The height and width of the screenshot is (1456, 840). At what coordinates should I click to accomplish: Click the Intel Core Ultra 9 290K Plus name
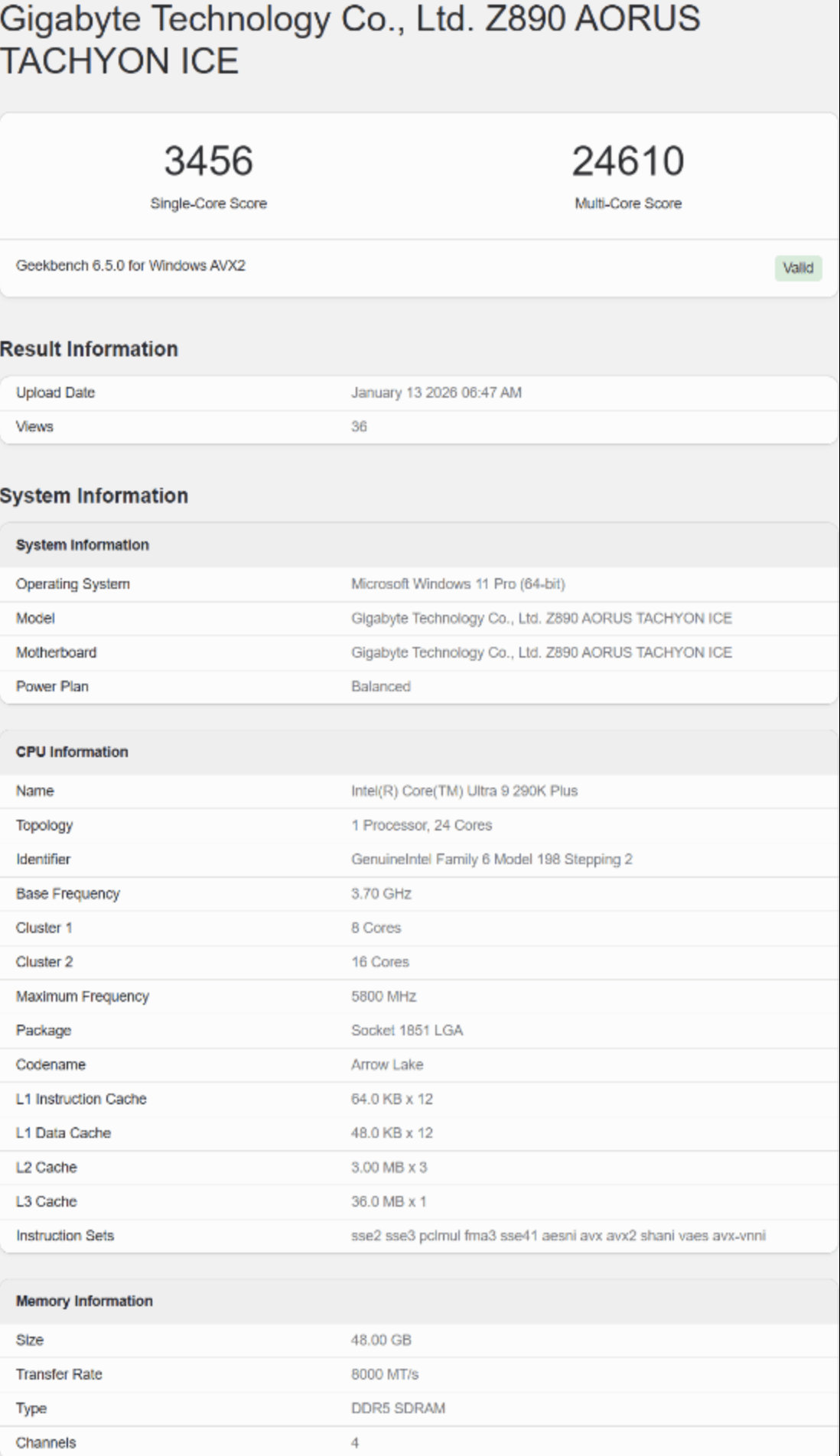[464, 791]
